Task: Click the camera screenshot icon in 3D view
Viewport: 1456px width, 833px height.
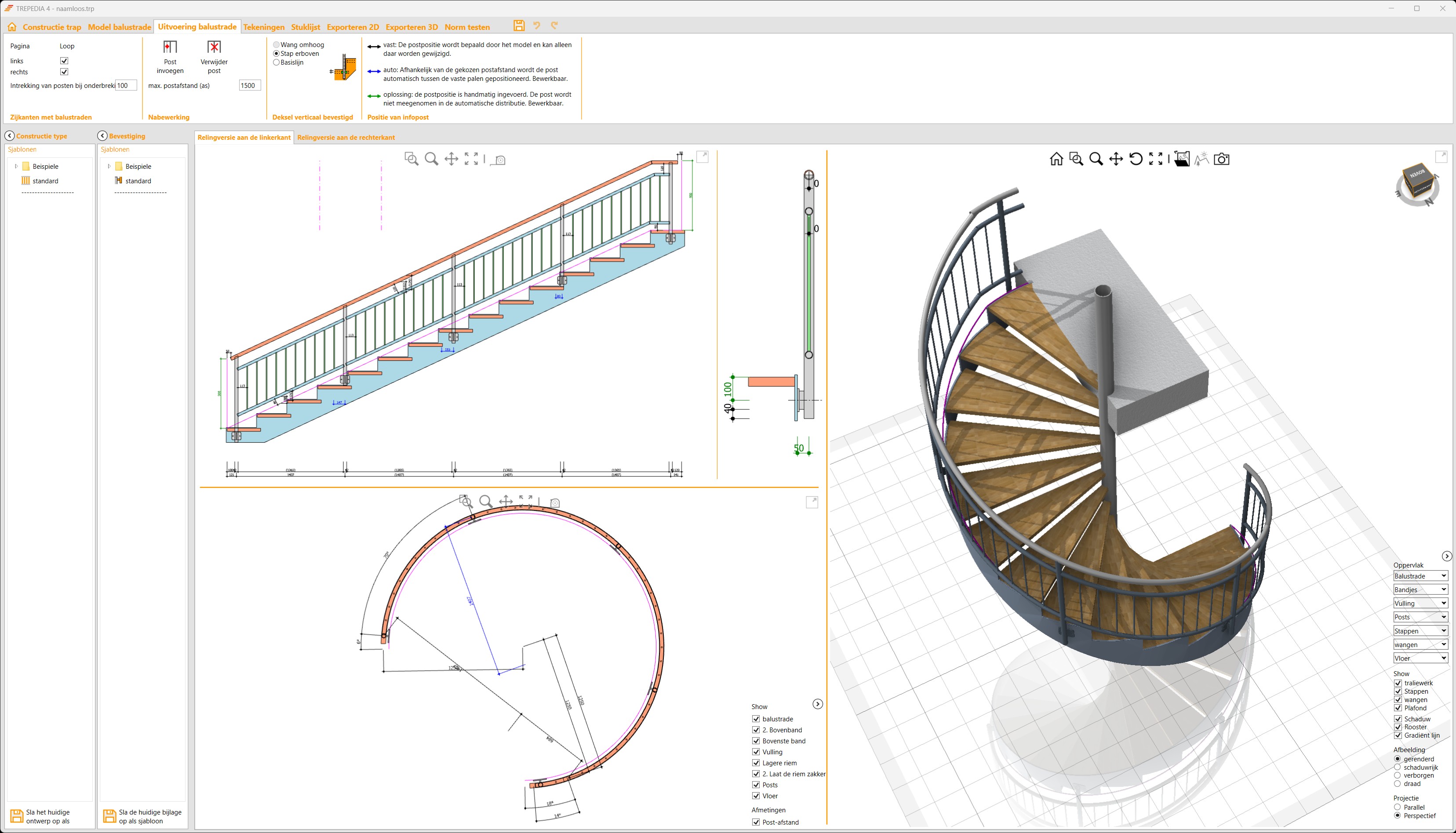Action: point(1221,159)
